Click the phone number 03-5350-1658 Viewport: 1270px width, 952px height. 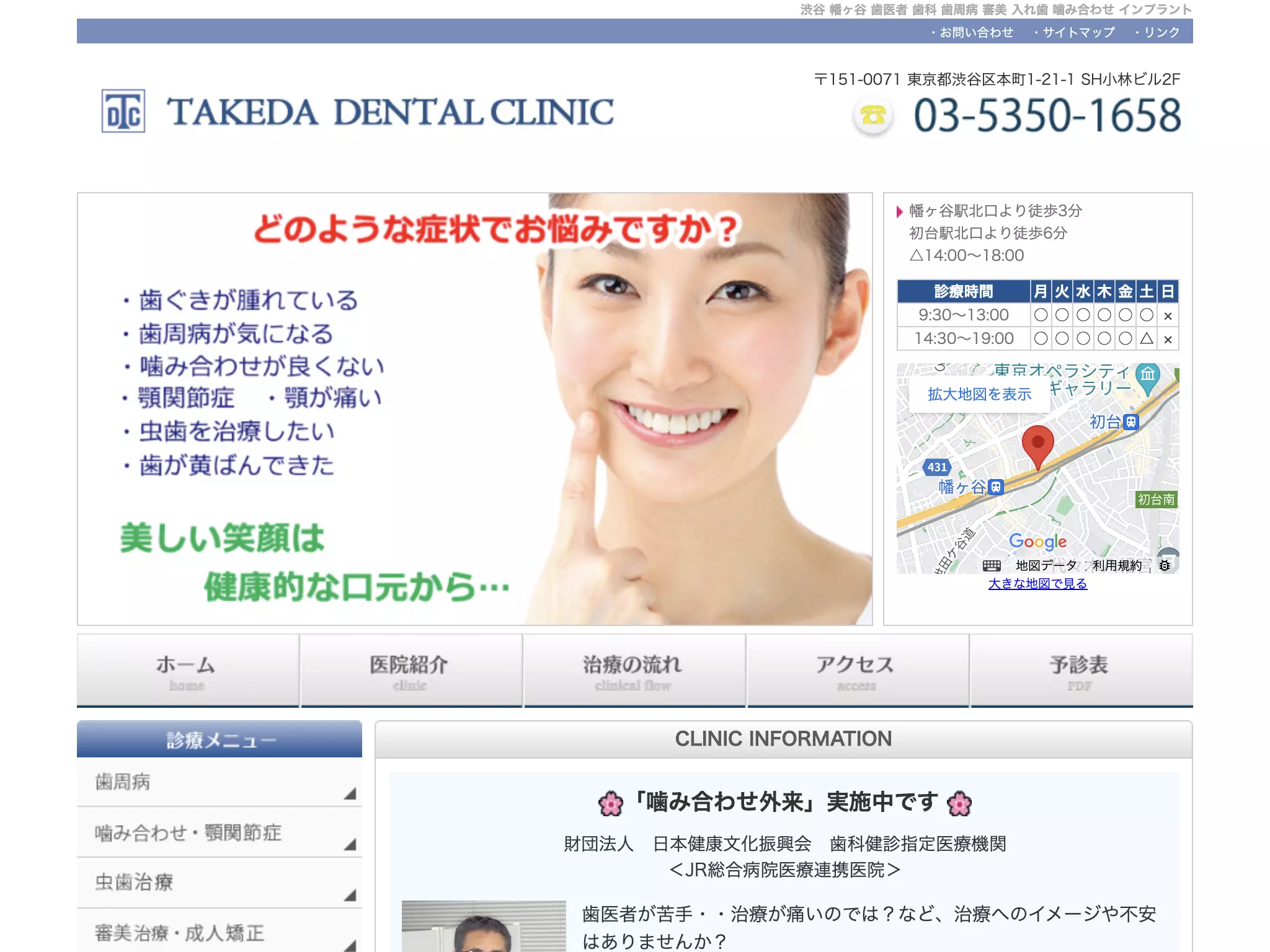[1047, 116]
